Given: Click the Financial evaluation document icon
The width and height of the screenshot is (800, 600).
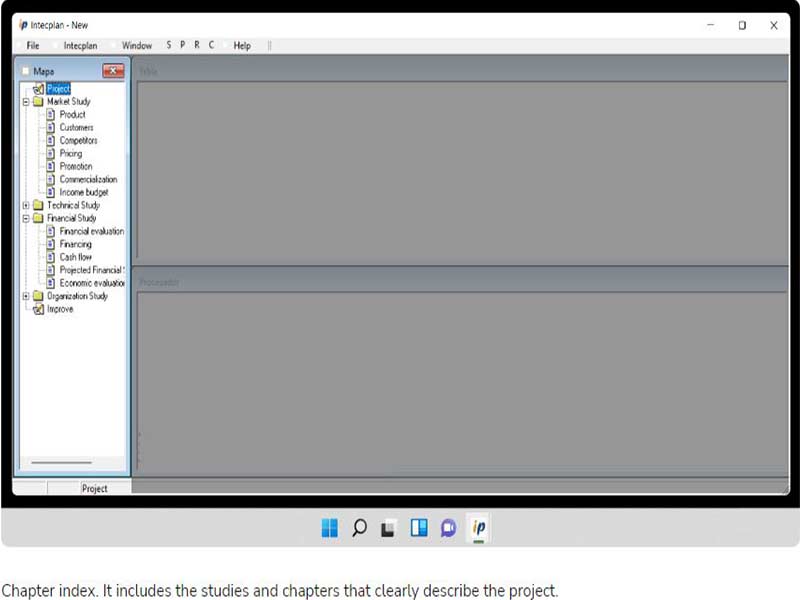Looking at the screenshot, I should (51, 231).
